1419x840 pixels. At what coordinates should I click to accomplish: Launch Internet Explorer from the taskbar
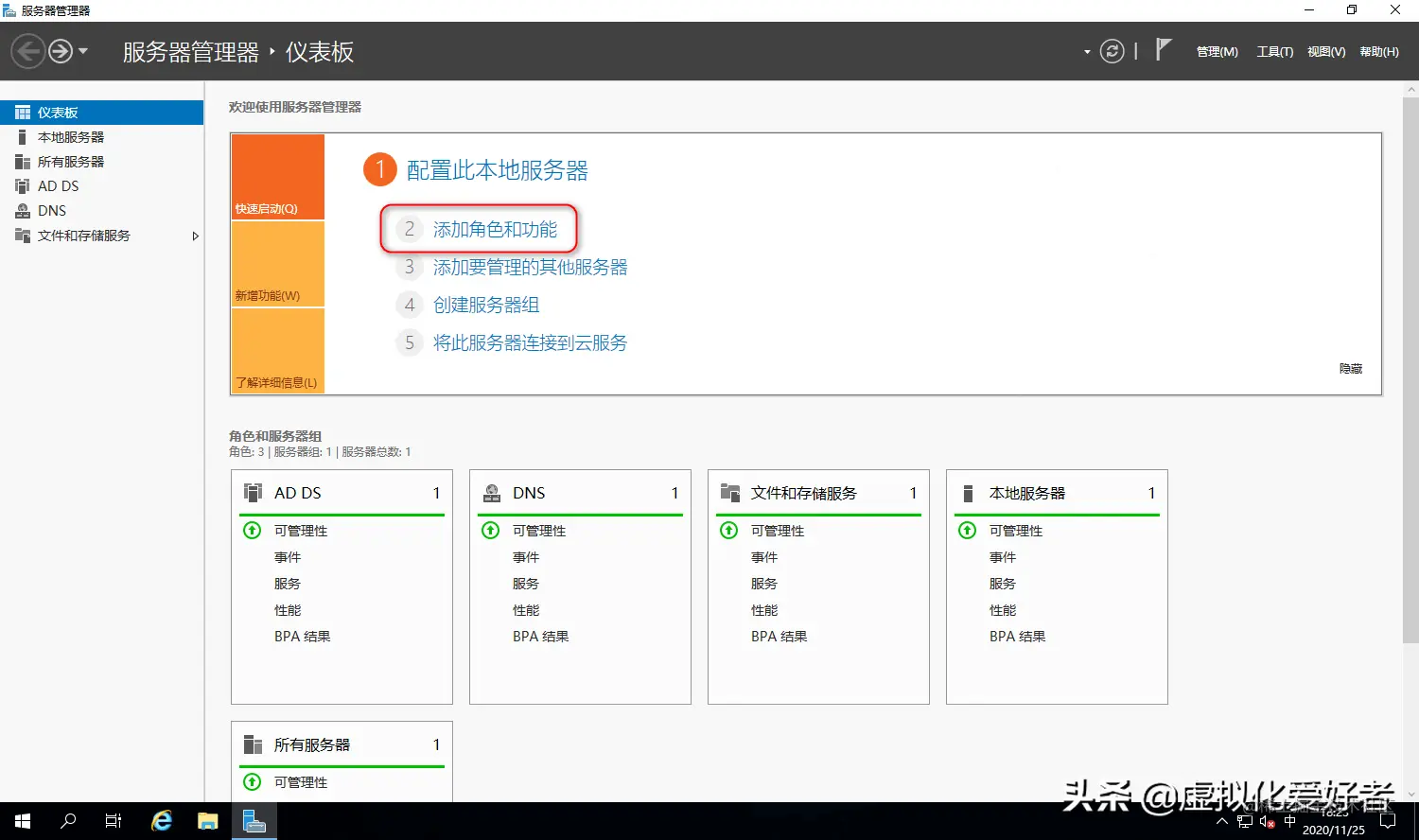click(x=161, y=819)
